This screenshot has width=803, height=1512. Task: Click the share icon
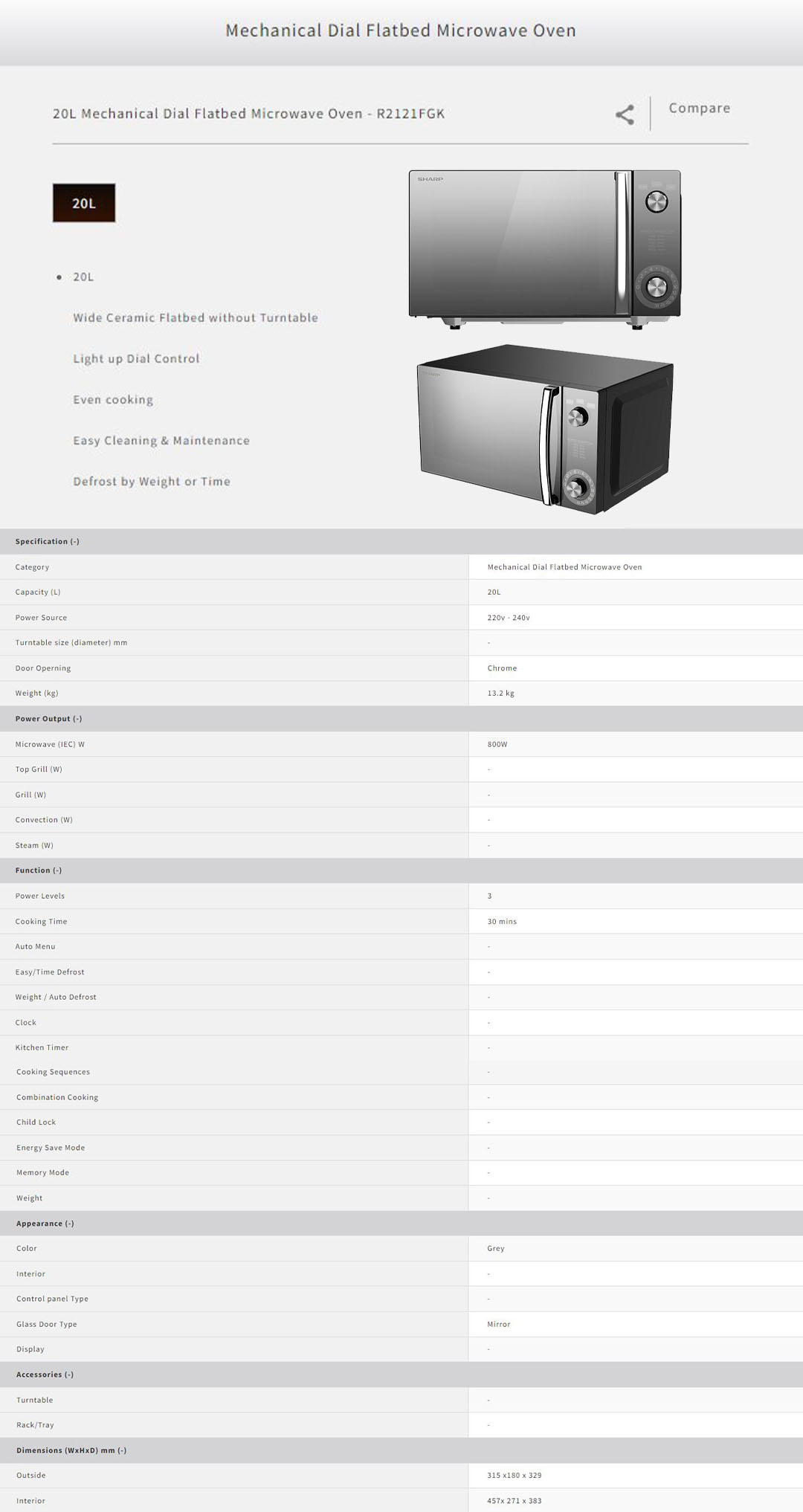point(625,114)
